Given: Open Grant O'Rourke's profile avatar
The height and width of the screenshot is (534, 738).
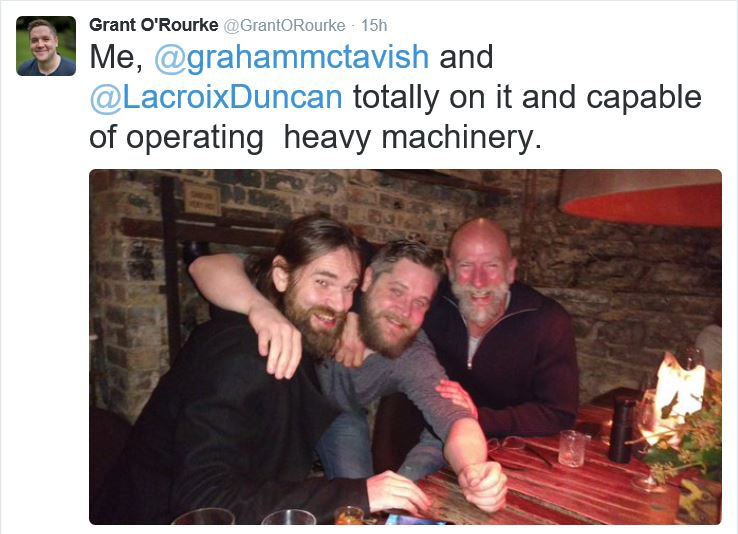Looking at the screenshot, I should (46, 46).
